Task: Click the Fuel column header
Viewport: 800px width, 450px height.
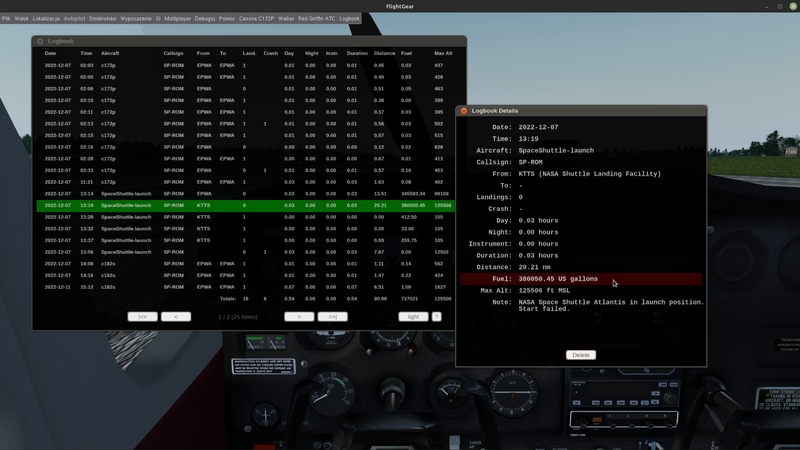Action: tap(406, 53)
